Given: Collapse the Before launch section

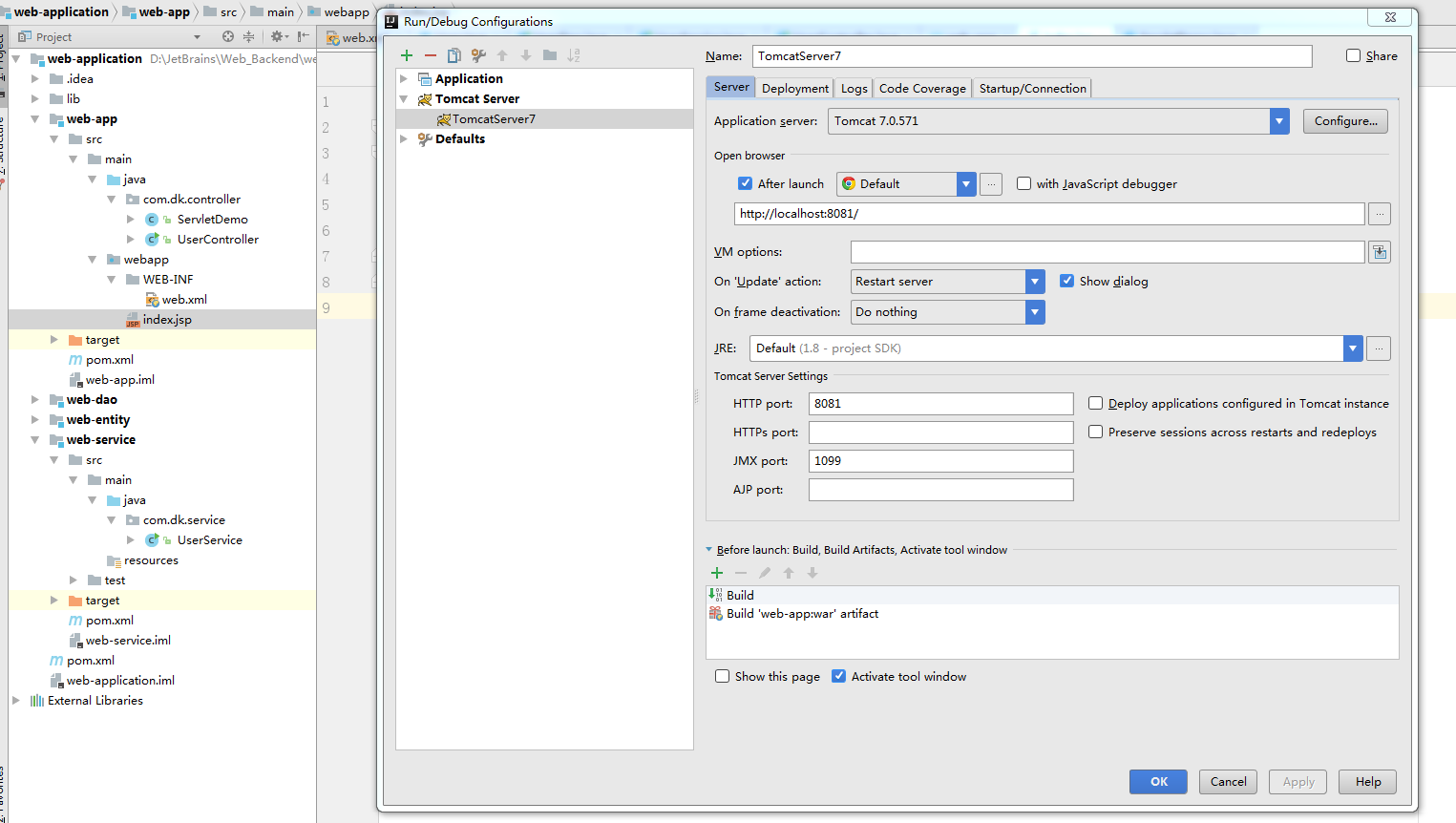Looking at the screenshot, I should tap(708, 550).
